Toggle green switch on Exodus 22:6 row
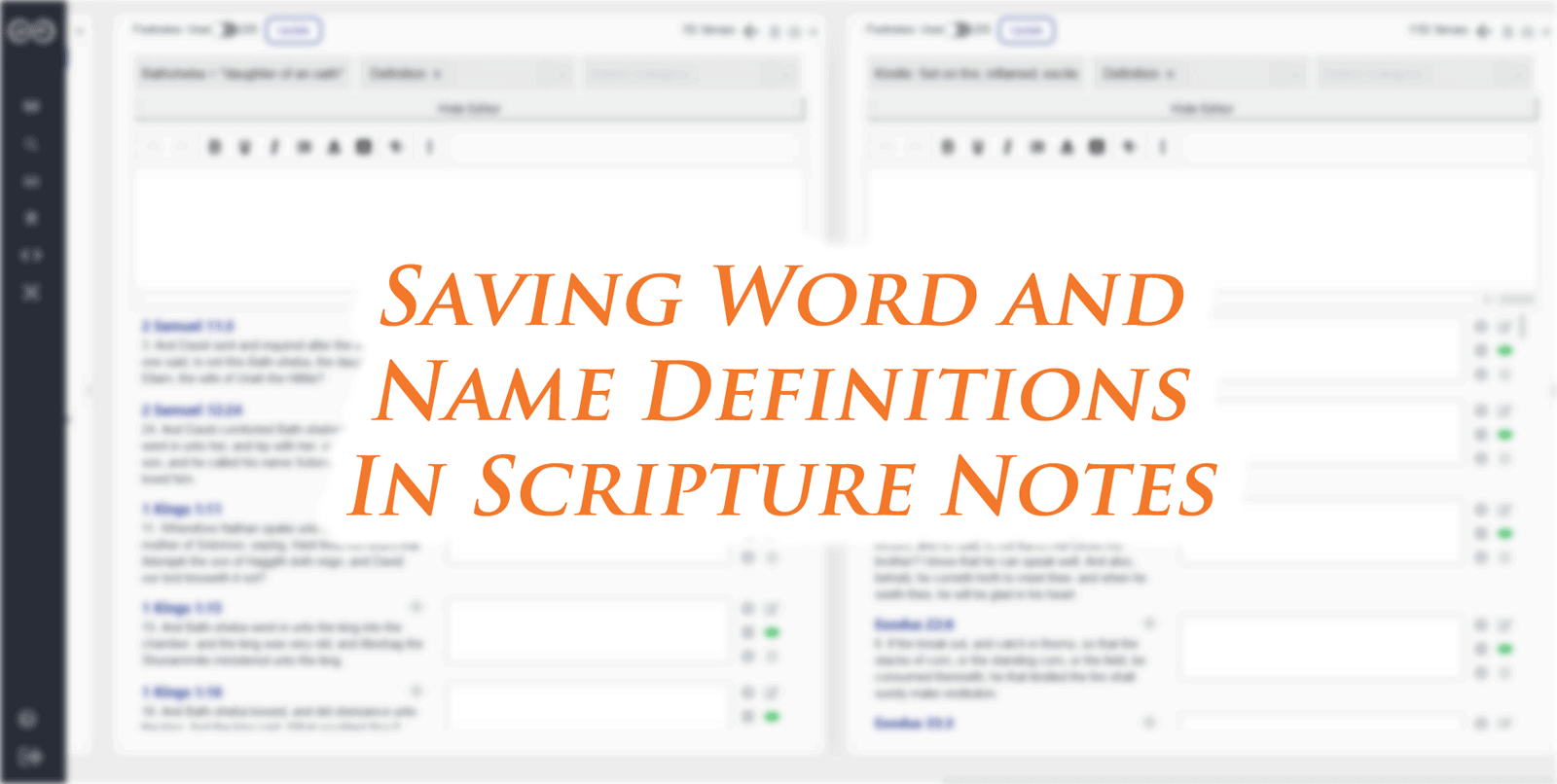1557x784 pixels. pos(1504,649)
